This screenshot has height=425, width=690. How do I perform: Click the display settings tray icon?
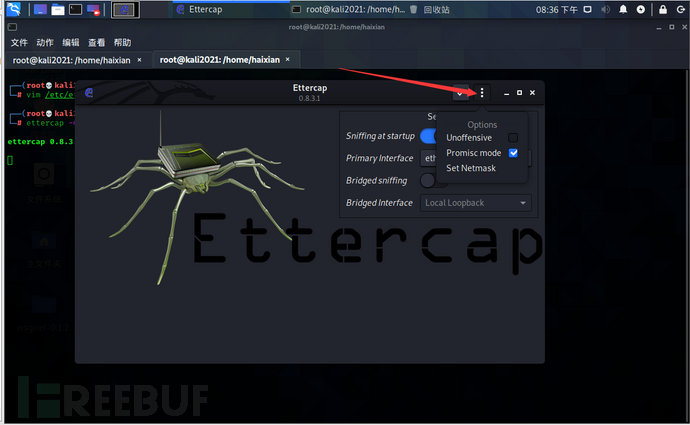coord(587,9)
